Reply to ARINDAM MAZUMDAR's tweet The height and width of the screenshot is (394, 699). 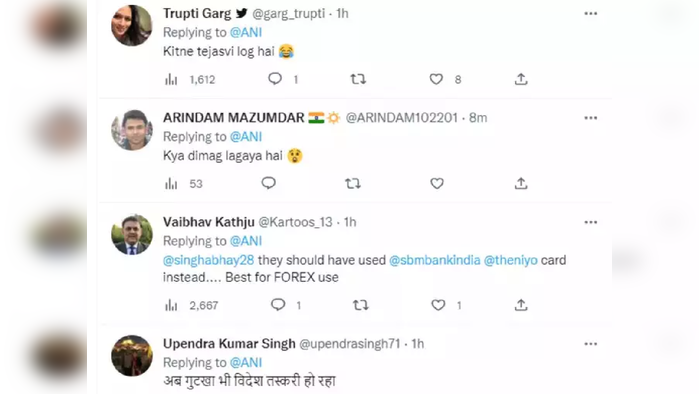268,183
